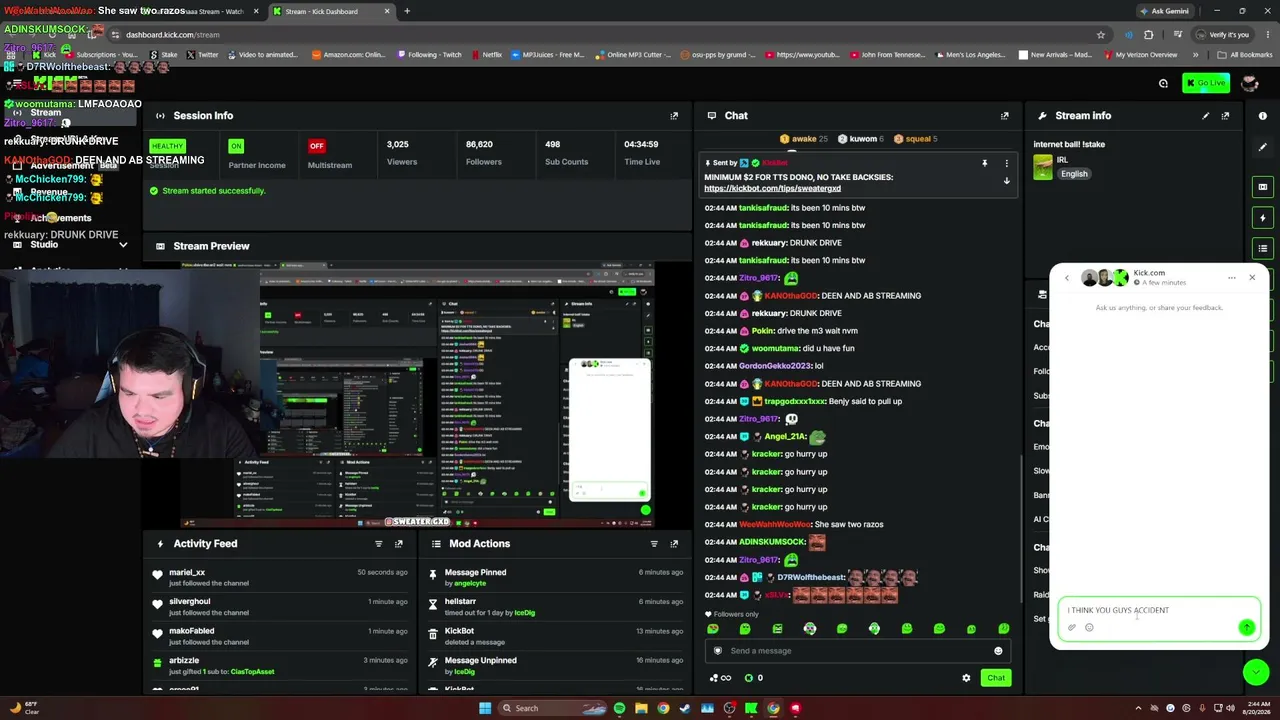Open chat points balance indicator
Screen dimensions: 1280x720
pyautogui.click(x=754, y=678)
